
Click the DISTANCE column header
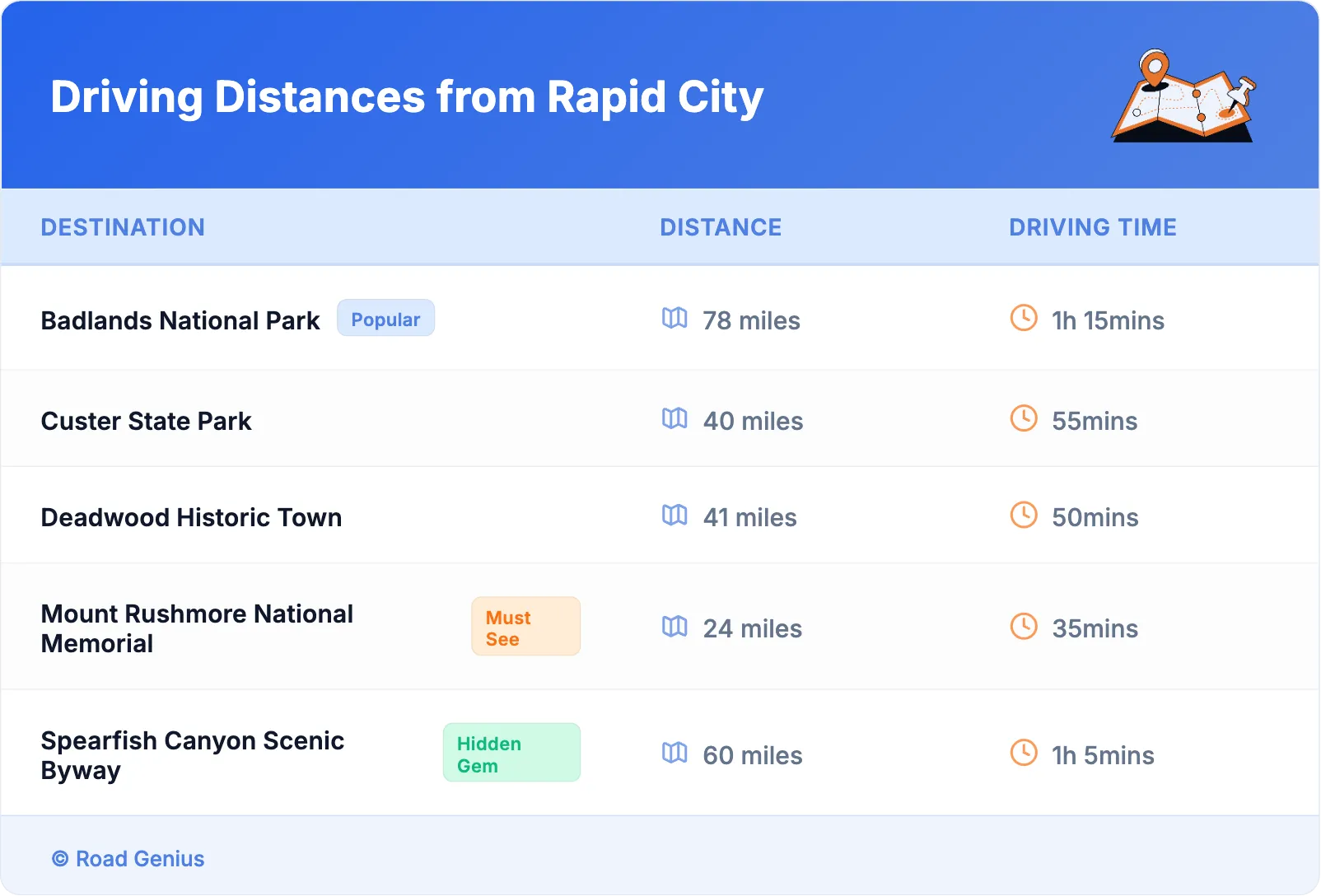pyautogui.click(x=721, y=227)
